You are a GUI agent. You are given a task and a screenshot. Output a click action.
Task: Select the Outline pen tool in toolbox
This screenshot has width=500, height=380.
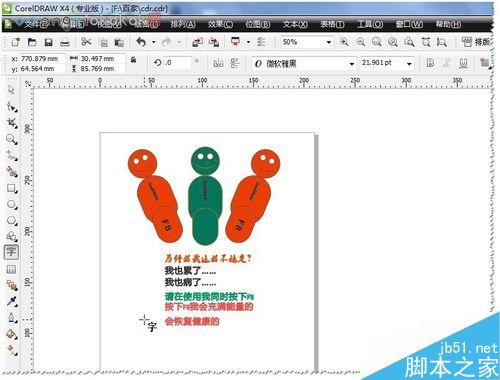click(12, 318)
